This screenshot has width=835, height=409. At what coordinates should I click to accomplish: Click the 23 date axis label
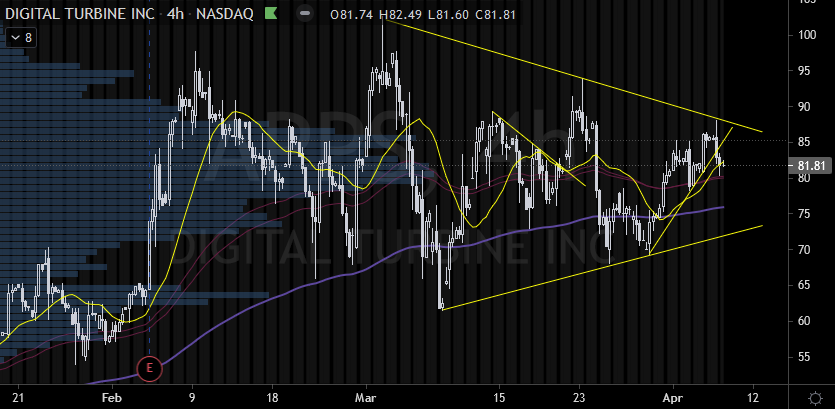(x=579, y=398)
